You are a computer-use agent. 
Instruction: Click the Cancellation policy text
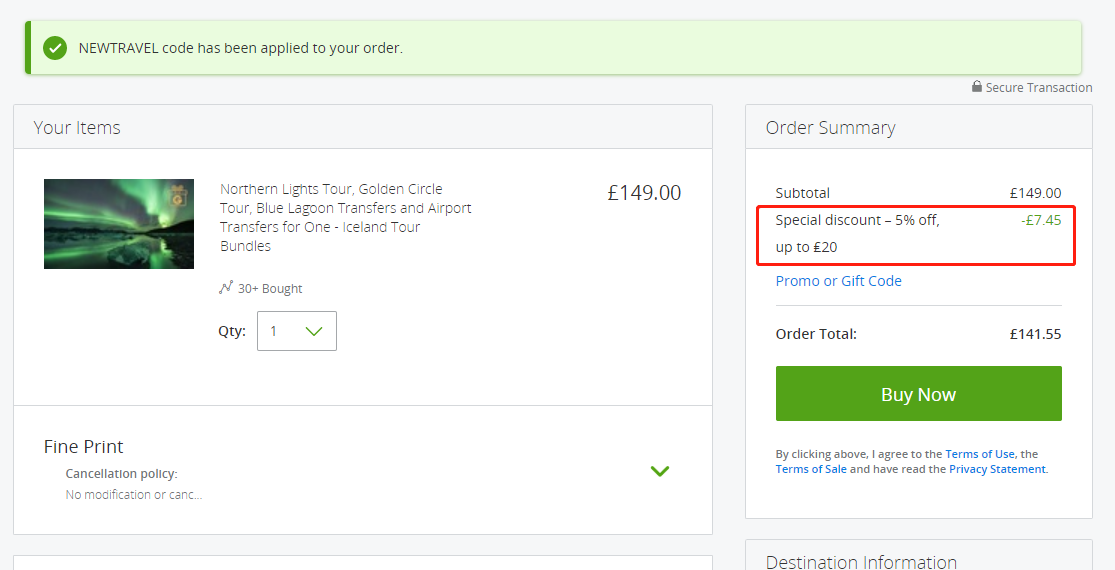[x=122, y=473]
